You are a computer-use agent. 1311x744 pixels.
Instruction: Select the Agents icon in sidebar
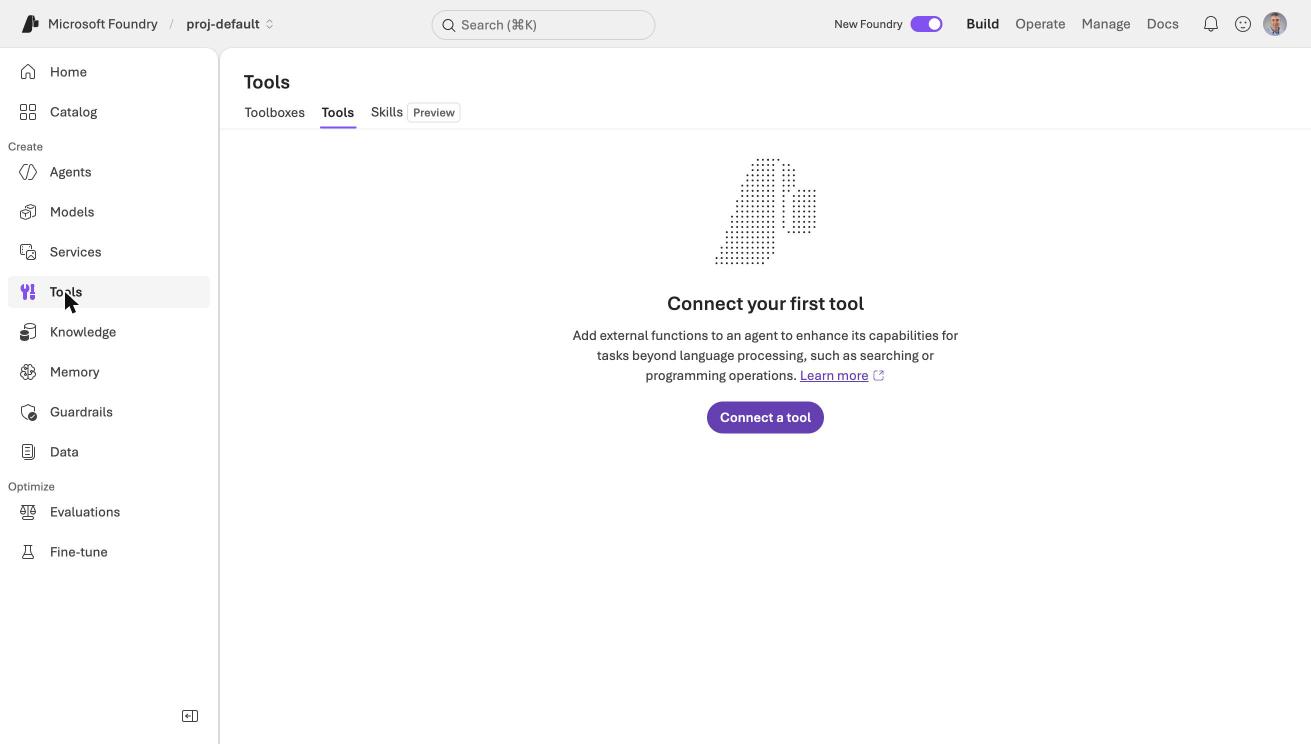click(x=28, y=172)
